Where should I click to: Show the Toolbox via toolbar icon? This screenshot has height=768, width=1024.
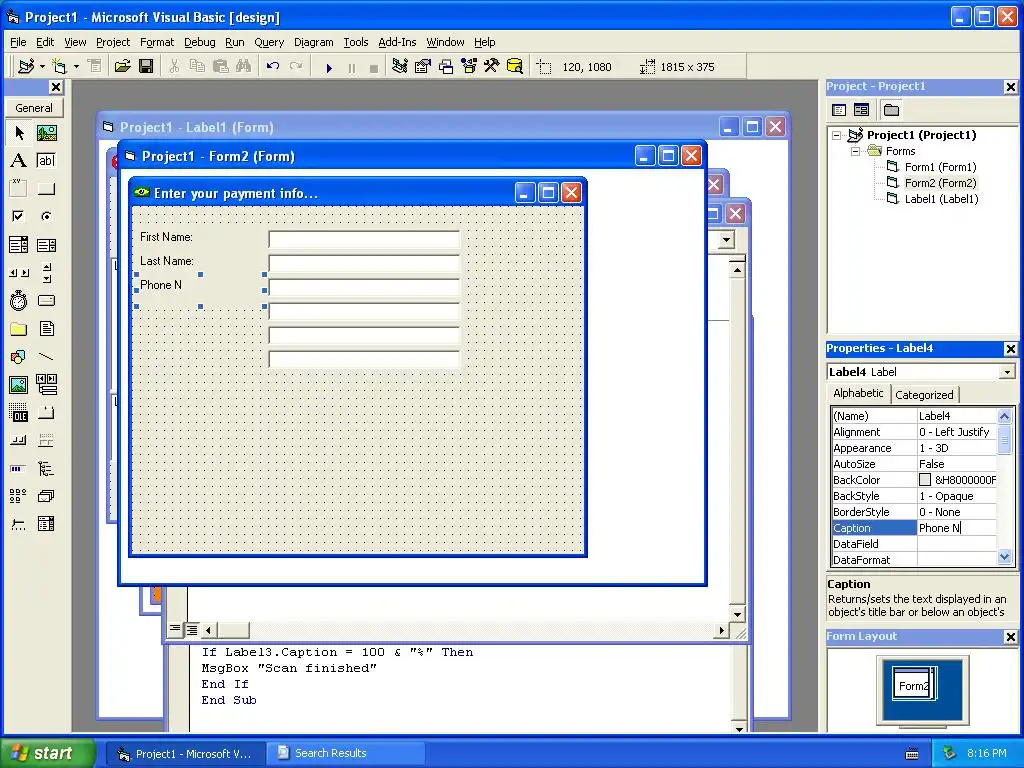click(x=492, y=66)
